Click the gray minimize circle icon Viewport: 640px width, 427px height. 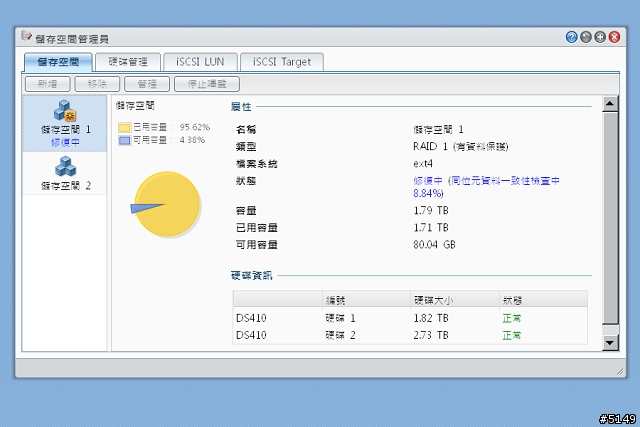586,37
